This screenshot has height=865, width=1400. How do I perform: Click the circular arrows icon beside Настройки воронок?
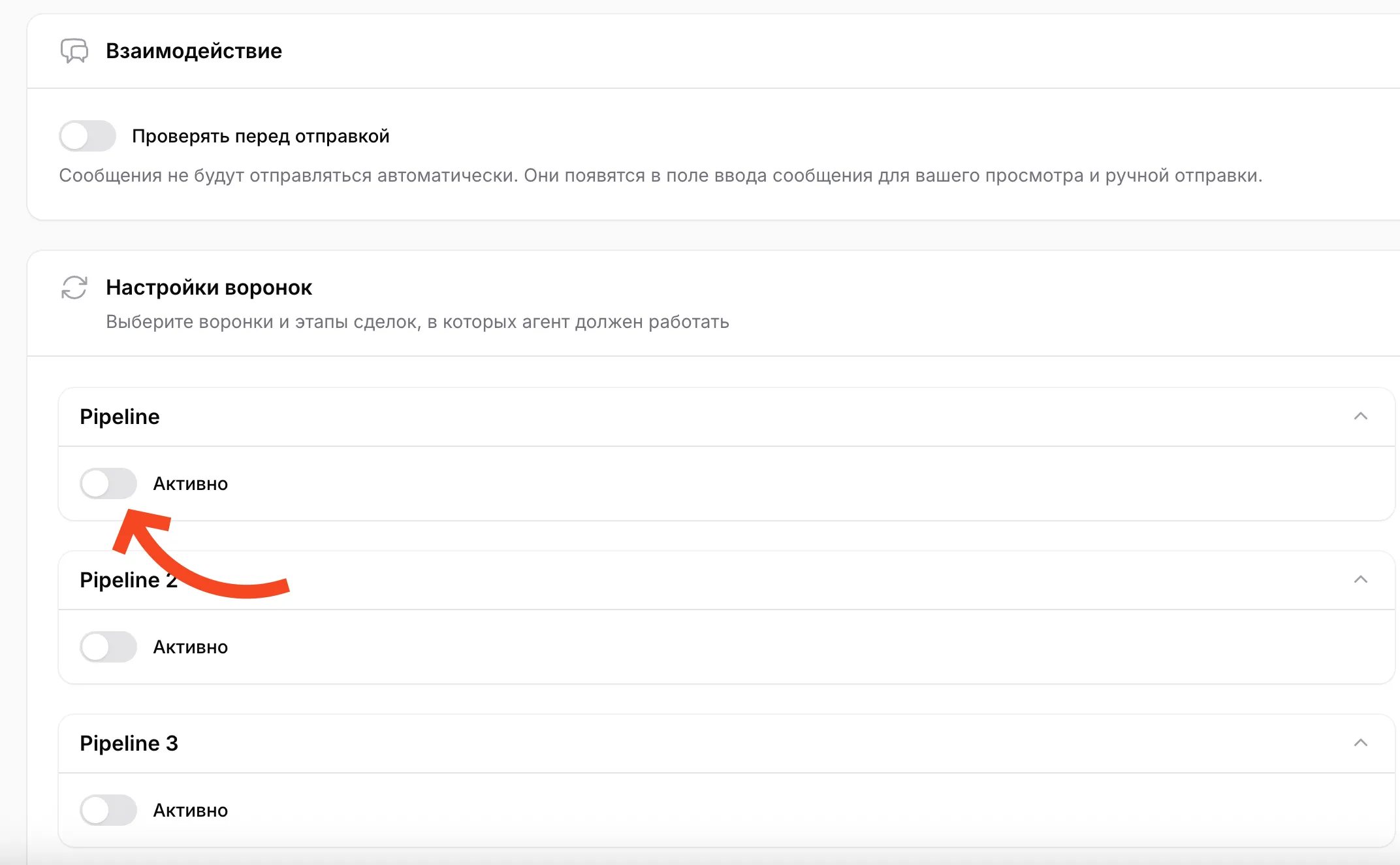(74, 287)
